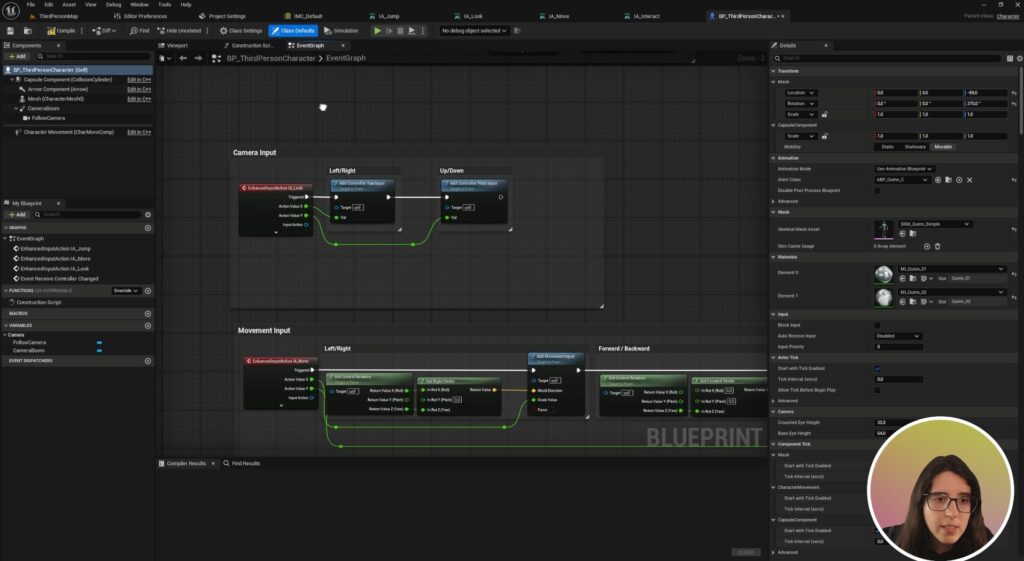Toggle Mesh scale lock icon
Screen dimensions: 1024x561
825,114
